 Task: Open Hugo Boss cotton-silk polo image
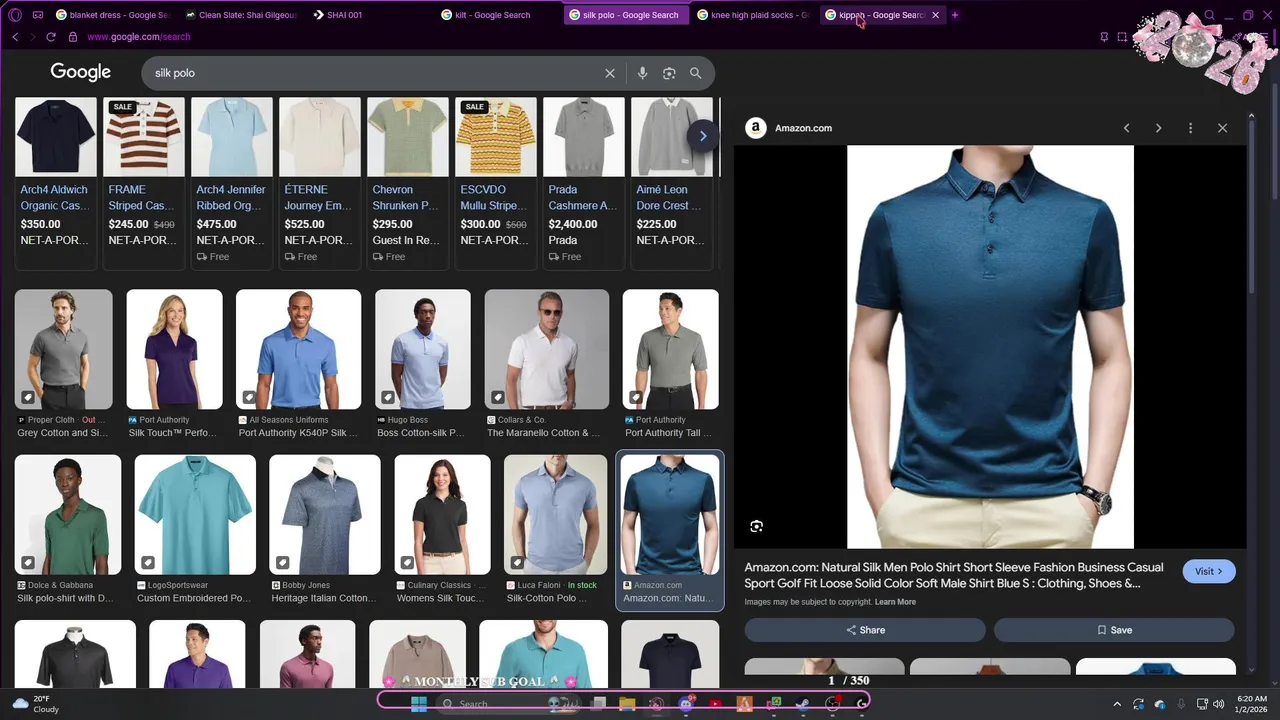pos(423,349)
